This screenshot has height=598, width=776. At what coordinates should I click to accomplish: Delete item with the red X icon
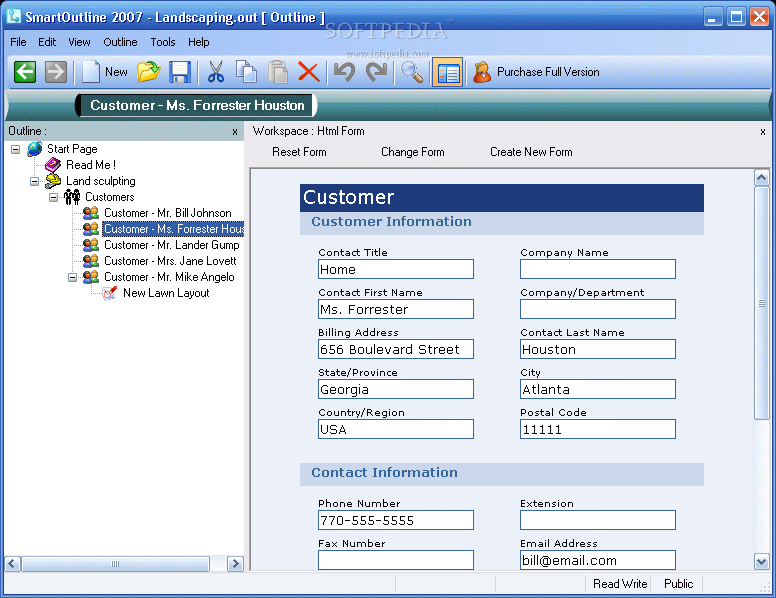point(309,72)
